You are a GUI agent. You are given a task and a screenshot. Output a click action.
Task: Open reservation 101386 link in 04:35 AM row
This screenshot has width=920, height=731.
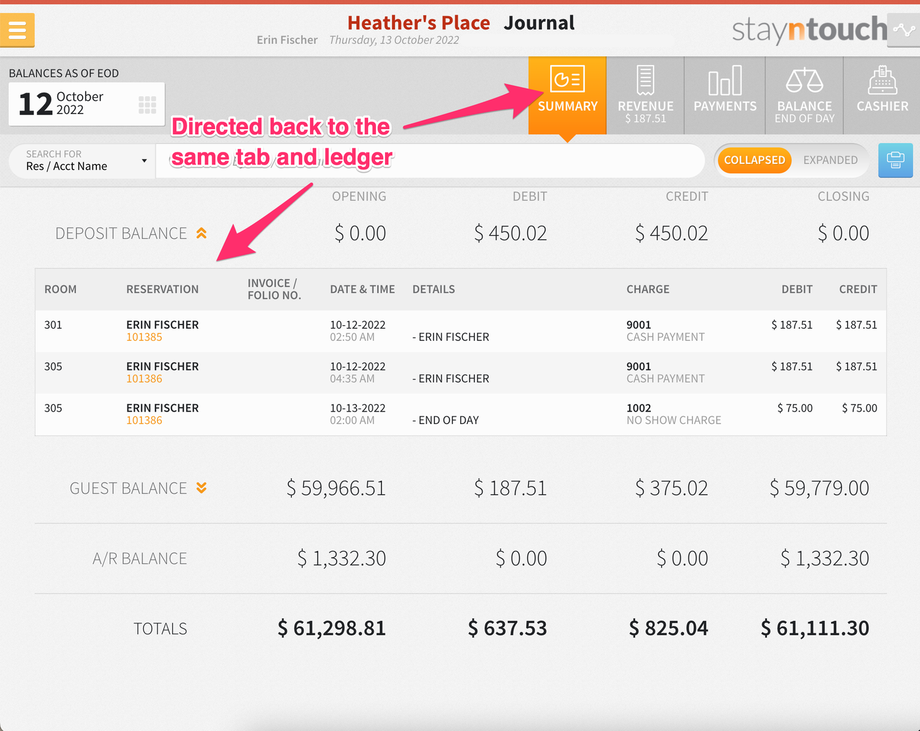[144, 379]
